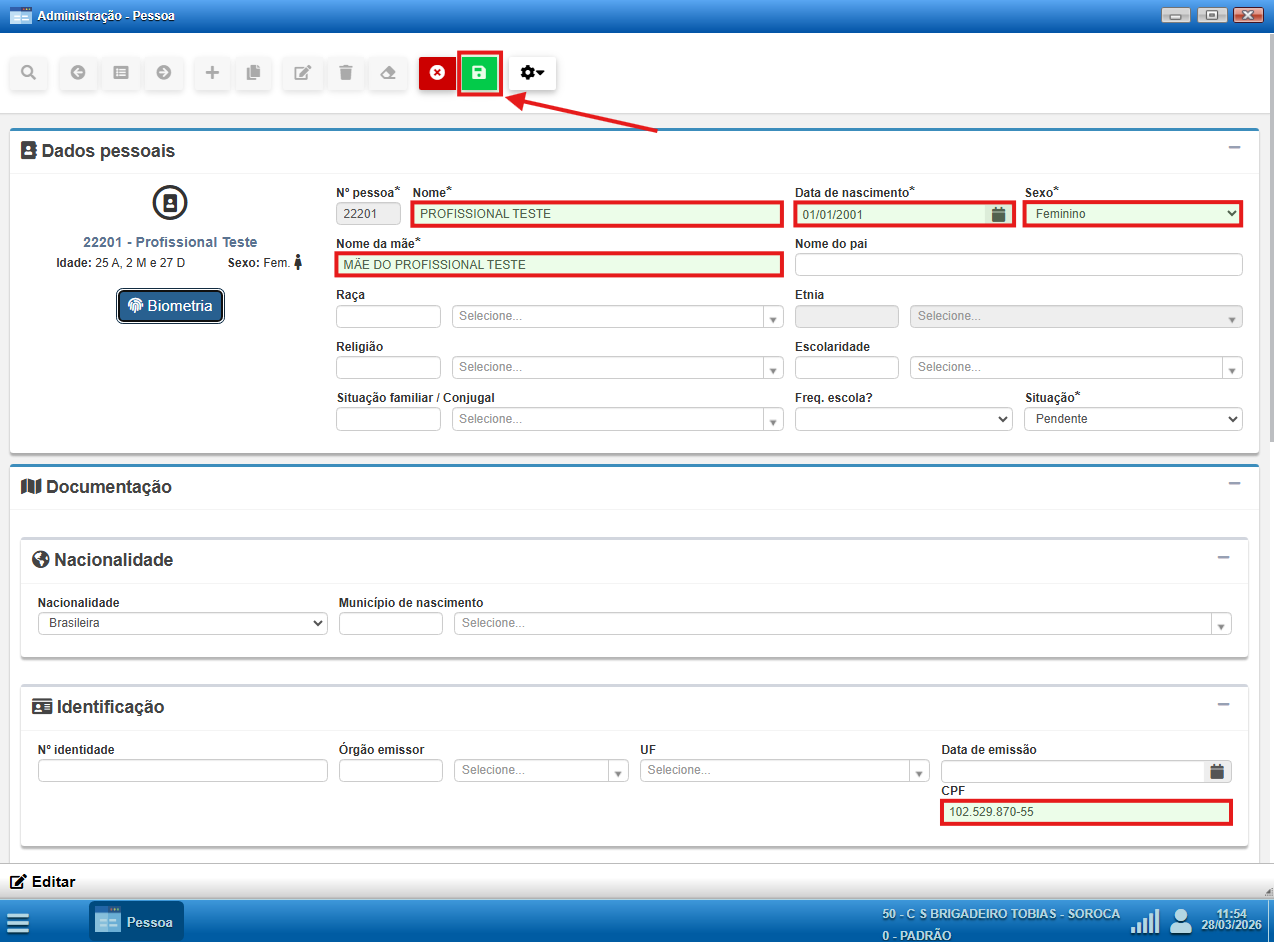The height and width of the screenshot is (942, 1274).
Task: Go to previous record arrow icon
Action: [x=78, y=73]
